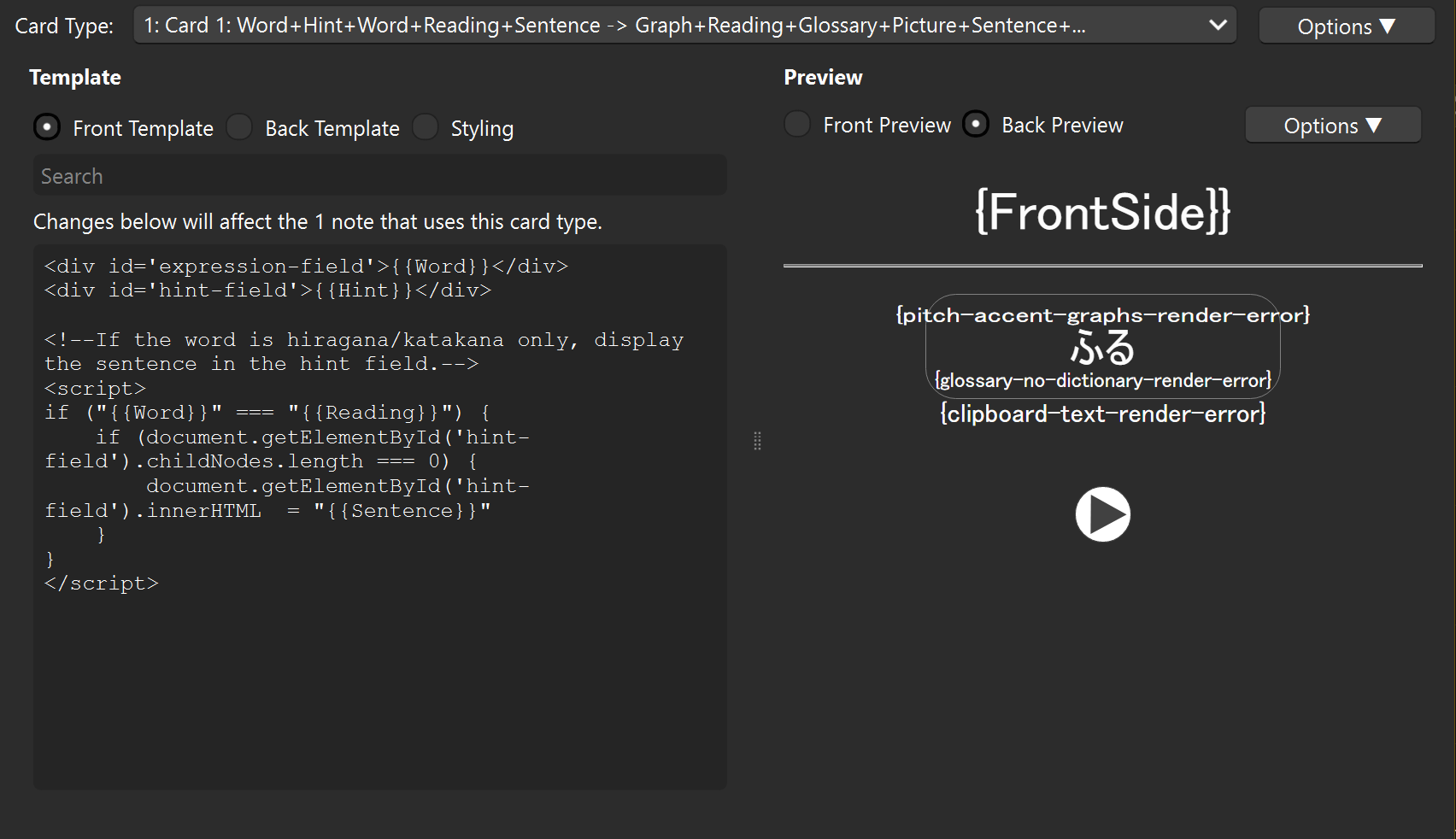Click the FrontSide text in the preview
The height and width of the screenshot is (839, 1456).
click(x=1104, y=212)
